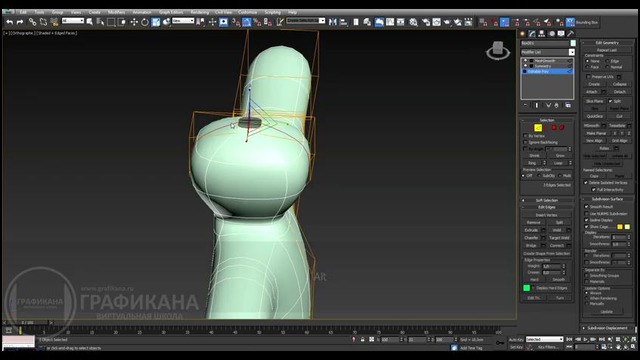Screen dimensions: 640x360
Task: Click the Grow selection button
Action: (560, 156)
